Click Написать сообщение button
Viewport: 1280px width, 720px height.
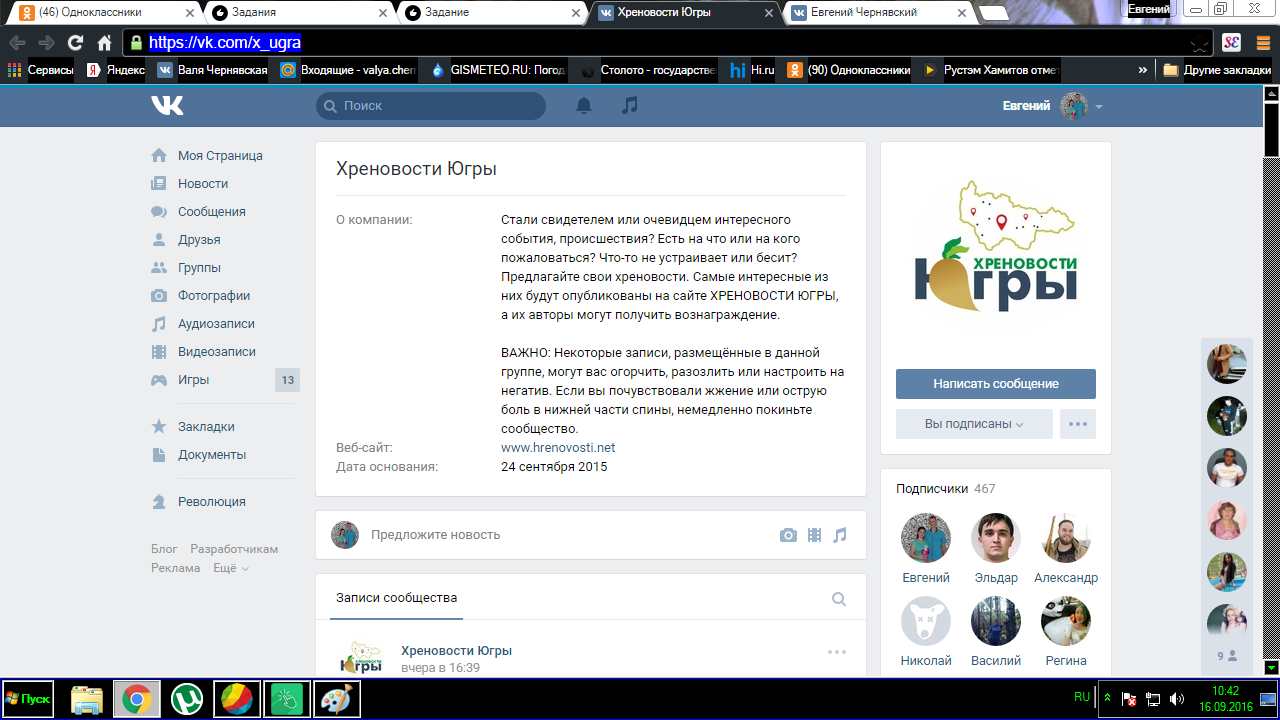(996, 384)
